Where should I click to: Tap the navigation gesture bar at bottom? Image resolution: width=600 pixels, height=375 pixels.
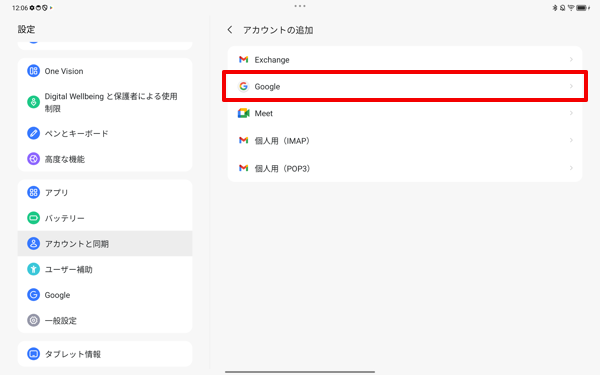(300, 371)
